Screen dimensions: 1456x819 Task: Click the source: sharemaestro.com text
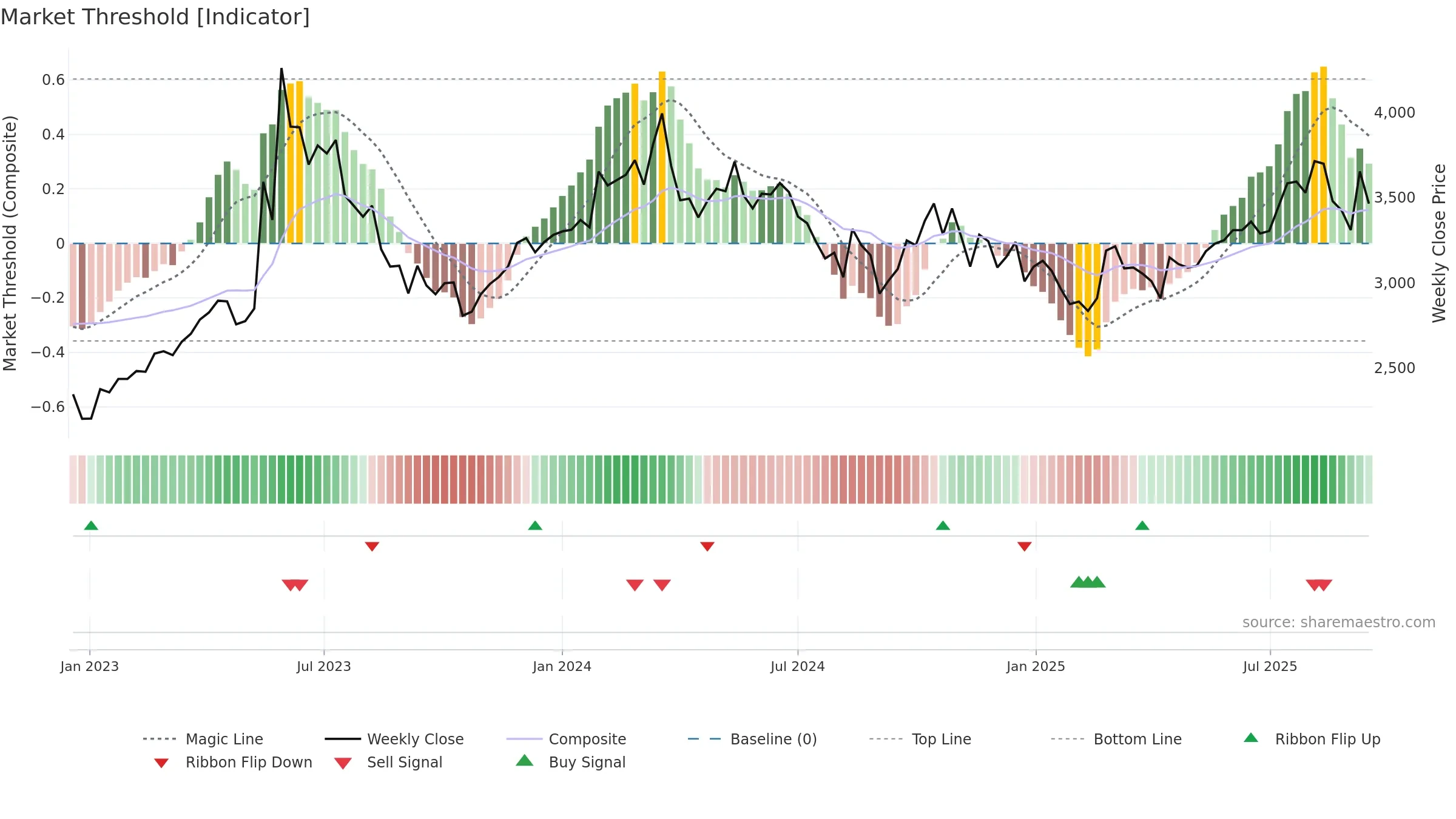click(1339, 622)
